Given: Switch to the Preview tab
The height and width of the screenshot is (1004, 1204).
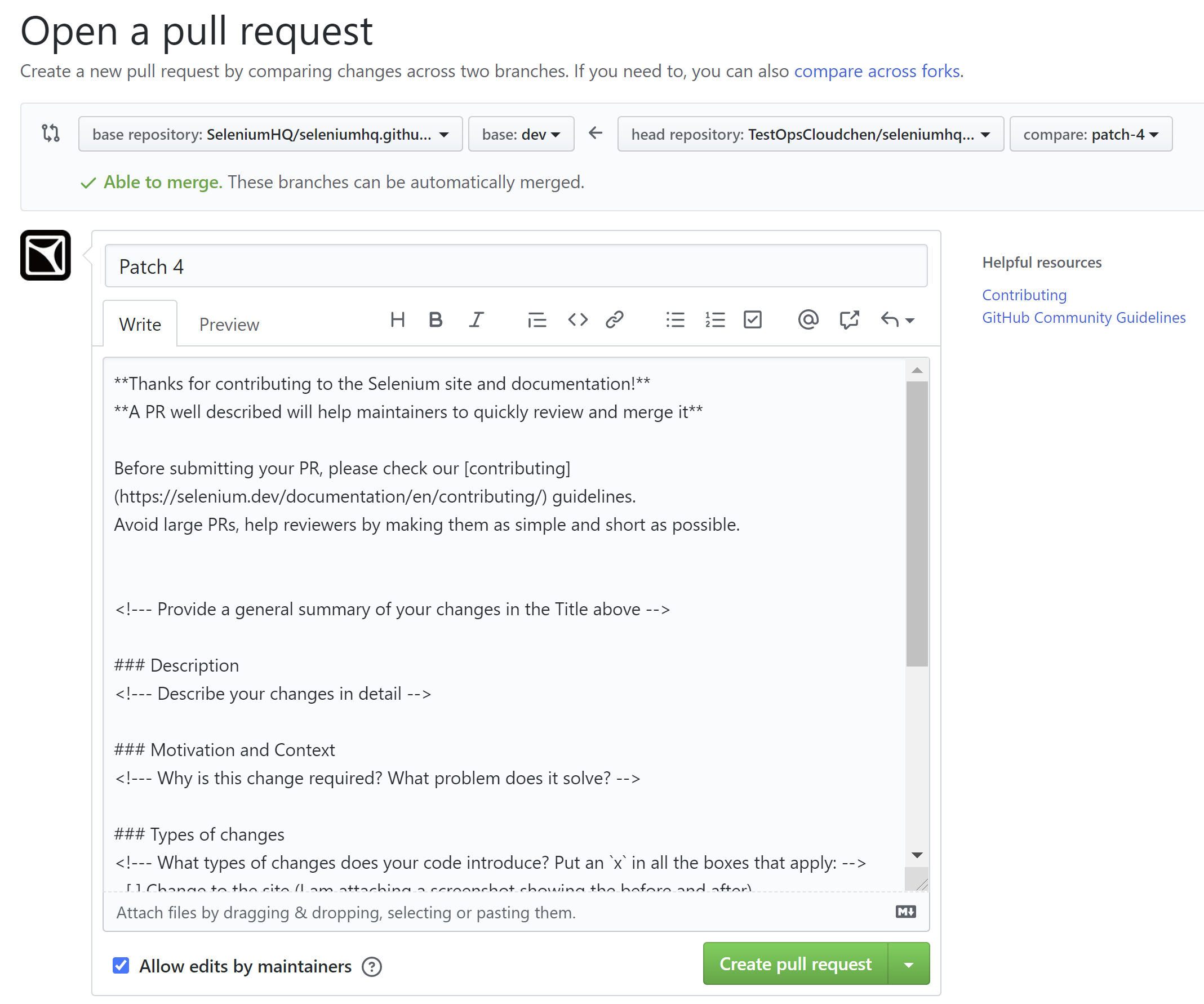Looking at the screenshot, I should pyautogui.click(x=229, y=325).
